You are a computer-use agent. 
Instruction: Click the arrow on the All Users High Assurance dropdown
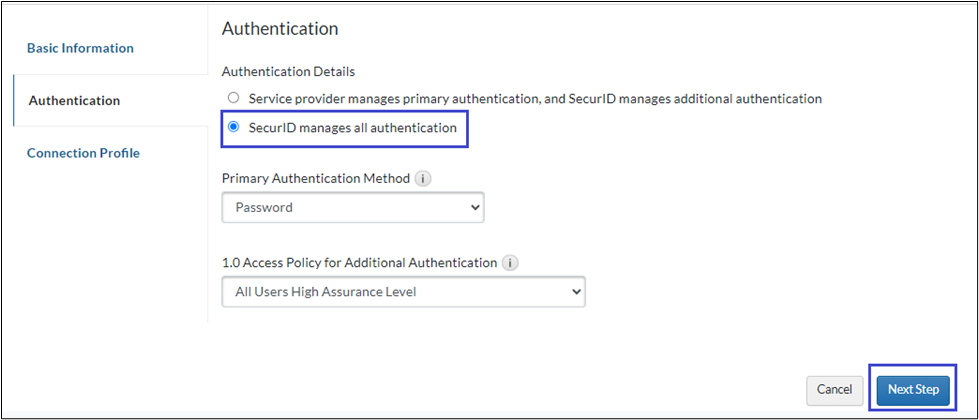(x=575, y=292)
